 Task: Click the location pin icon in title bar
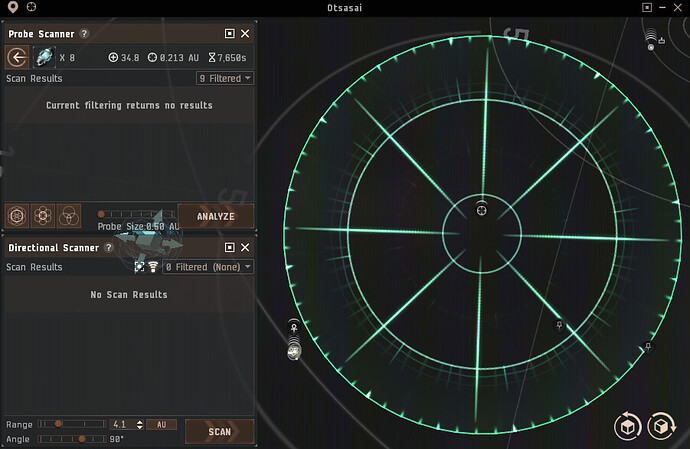[13, 7]
